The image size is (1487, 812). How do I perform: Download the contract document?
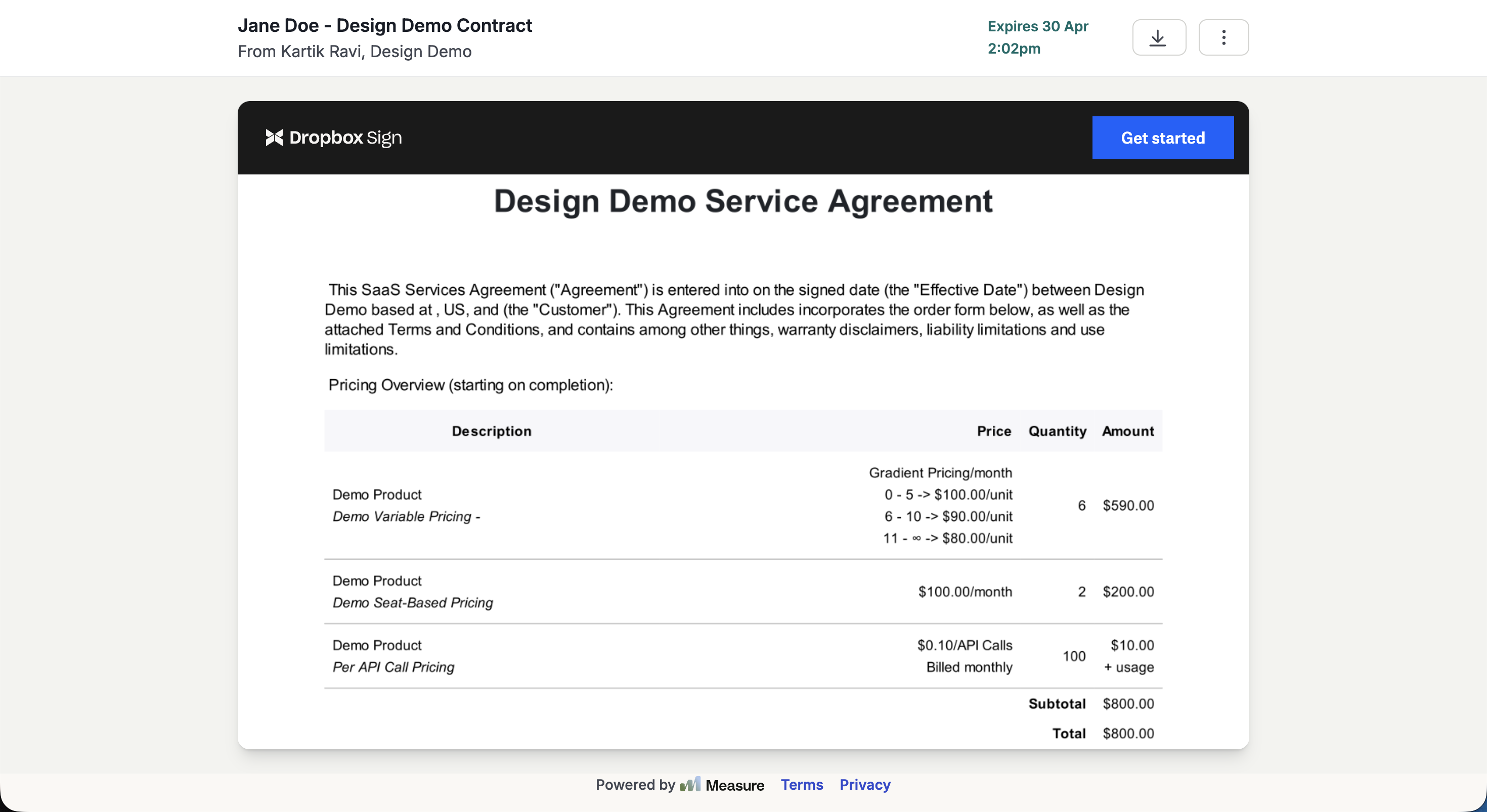click(x=1159, y=37)
